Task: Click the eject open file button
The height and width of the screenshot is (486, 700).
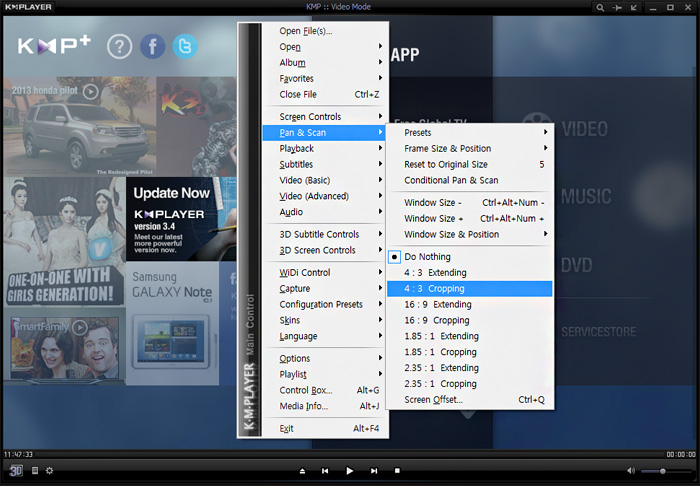Action: pyautogui.click(x=302, y=470)
